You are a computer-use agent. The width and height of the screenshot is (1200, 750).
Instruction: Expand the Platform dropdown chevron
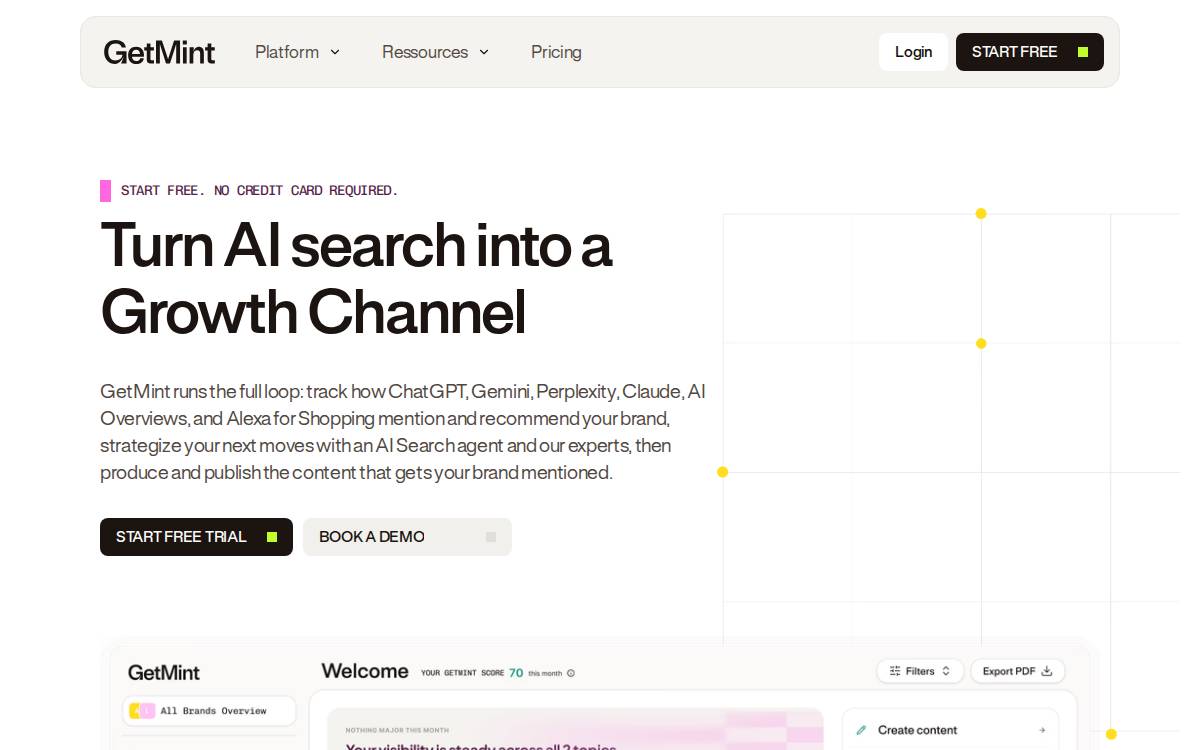[x=335, y=52]
